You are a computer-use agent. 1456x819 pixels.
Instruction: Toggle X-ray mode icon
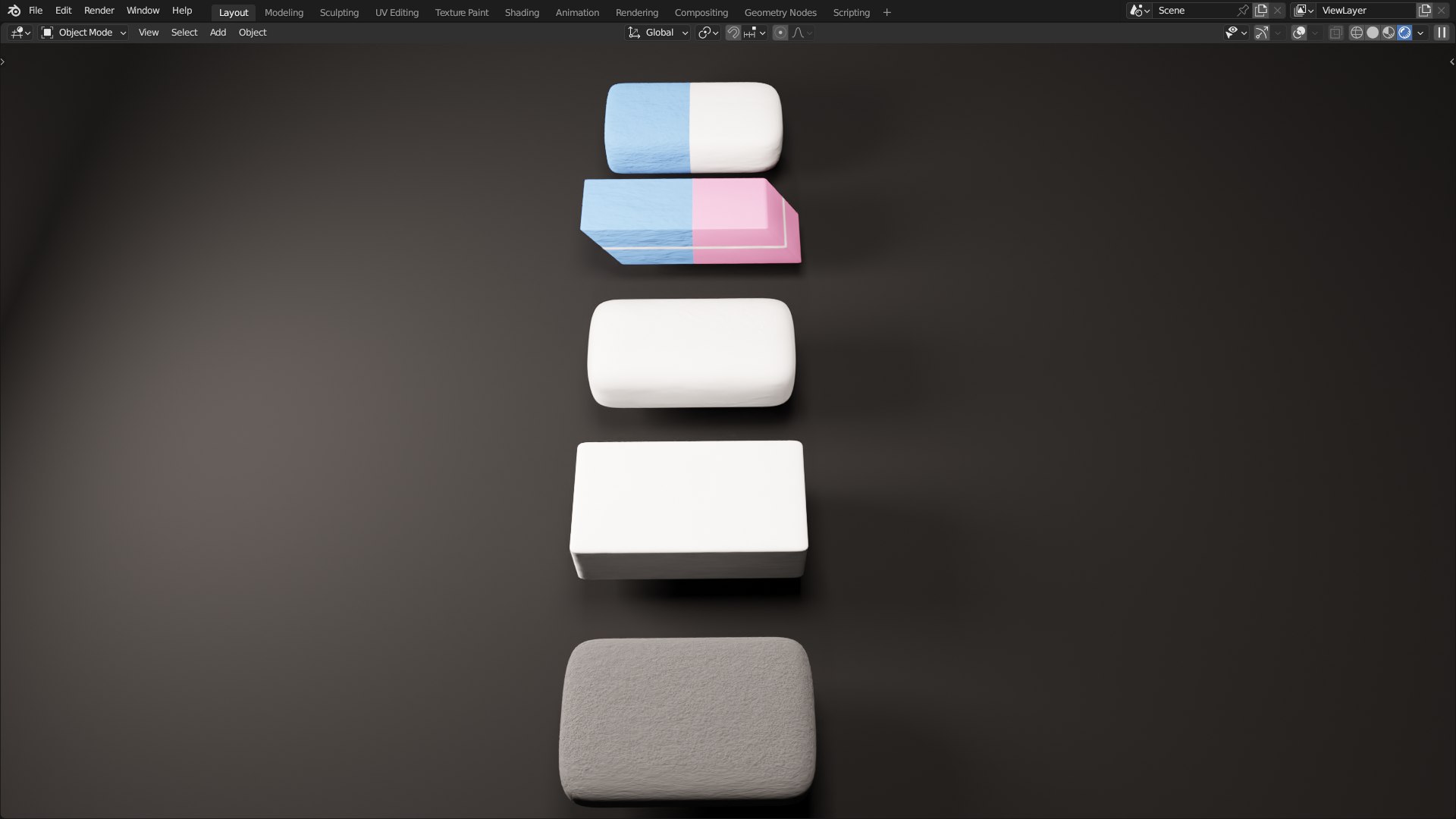[1336, 33]
